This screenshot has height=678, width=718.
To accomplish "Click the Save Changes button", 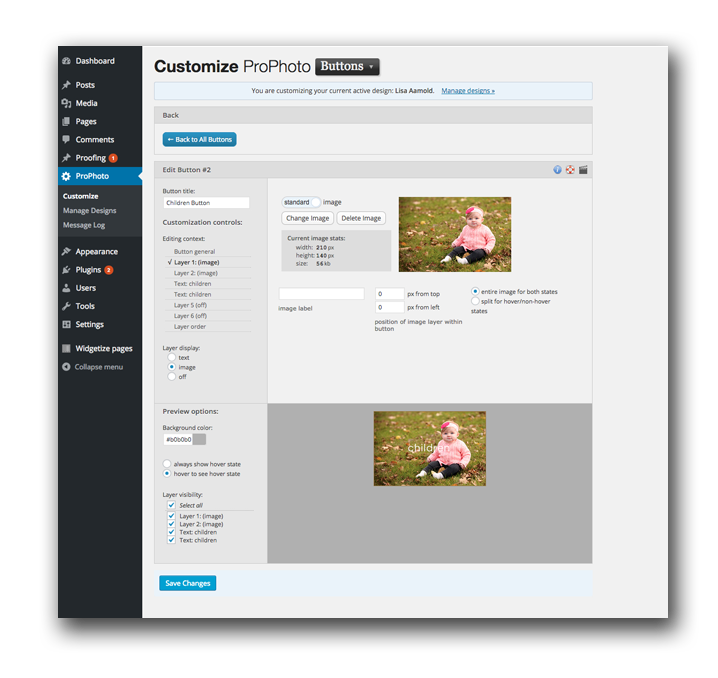I will point(188,583).
